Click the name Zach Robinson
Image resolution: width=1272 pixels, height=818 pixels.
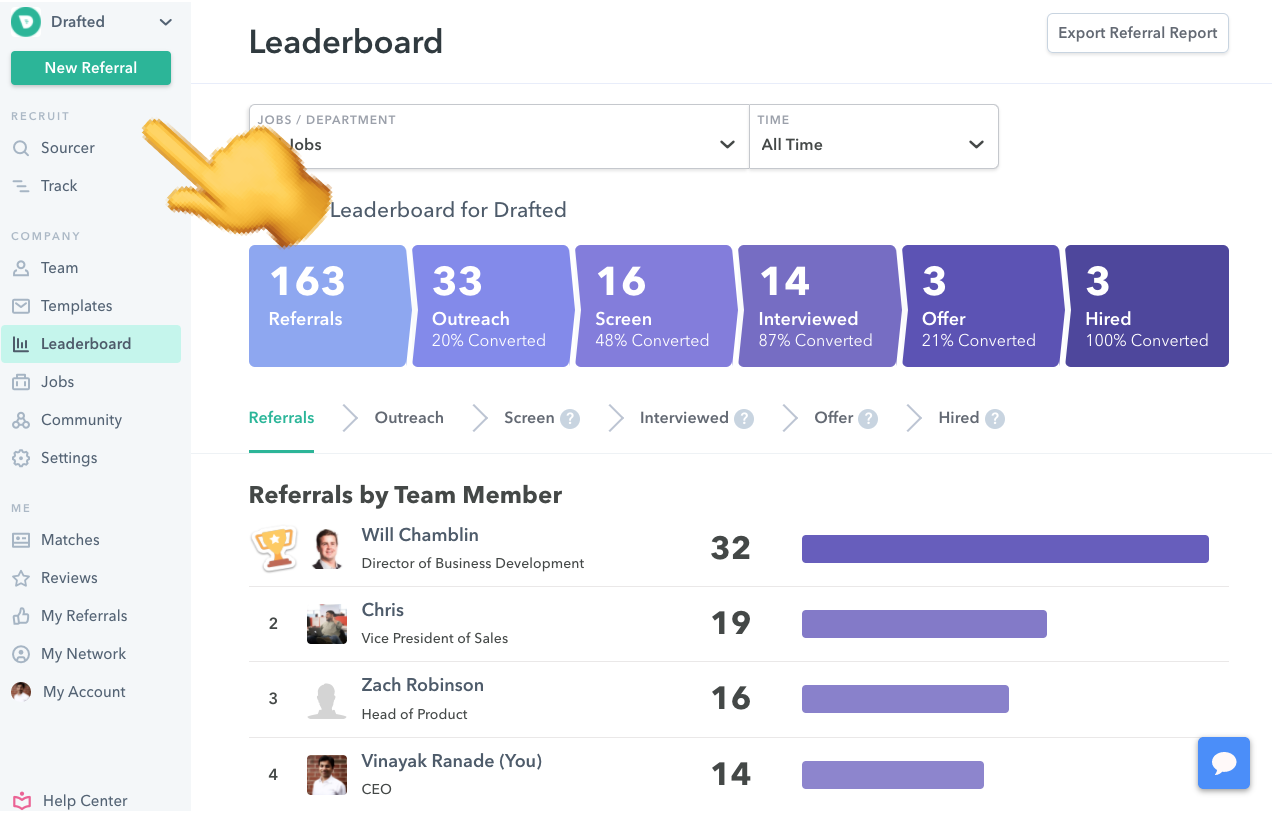coord(423,685)
